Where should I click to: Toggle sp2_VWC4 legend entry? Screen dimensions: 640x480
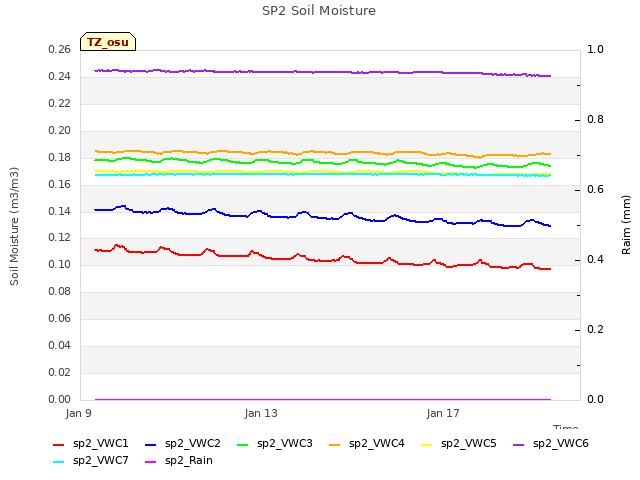tap(367, 444)
